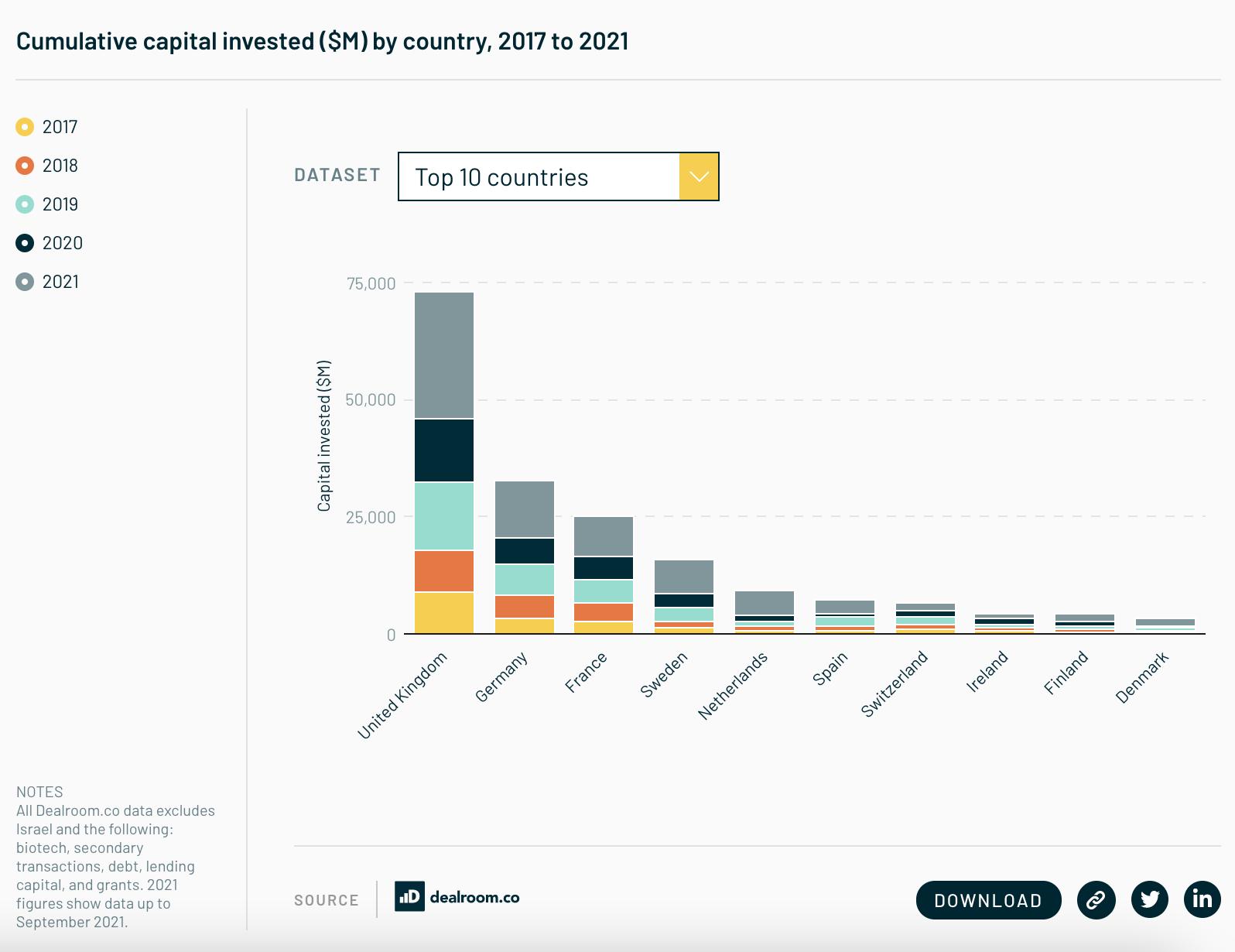Select the Netherlands 2021 bar segment
This screenshot has width=1235, height=952.
pos(765,603)
